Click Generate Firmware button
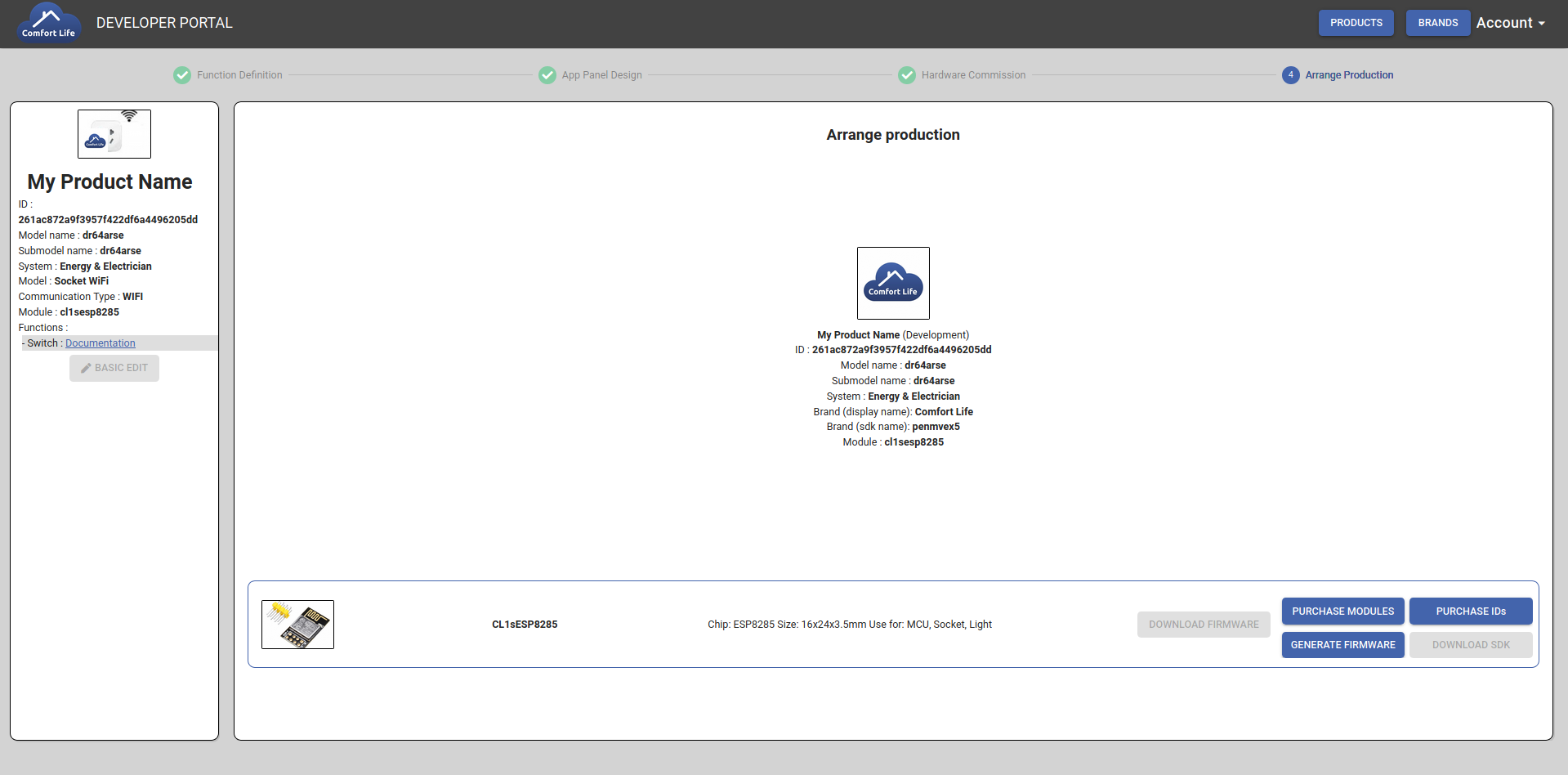 click(x=1342, y=645)
